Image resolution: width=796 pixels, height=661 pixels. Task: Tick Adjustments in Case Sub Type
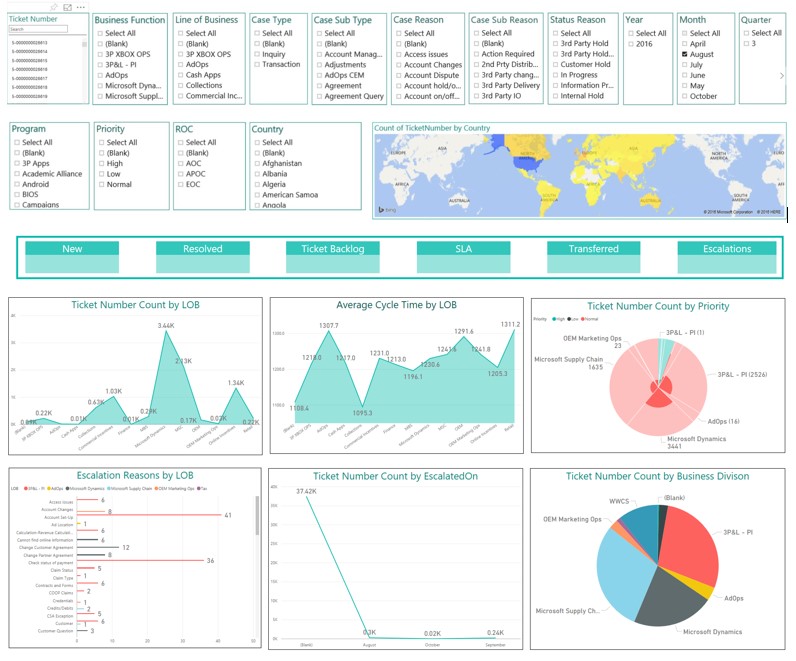pyautogui.click(x=320, y=64)
